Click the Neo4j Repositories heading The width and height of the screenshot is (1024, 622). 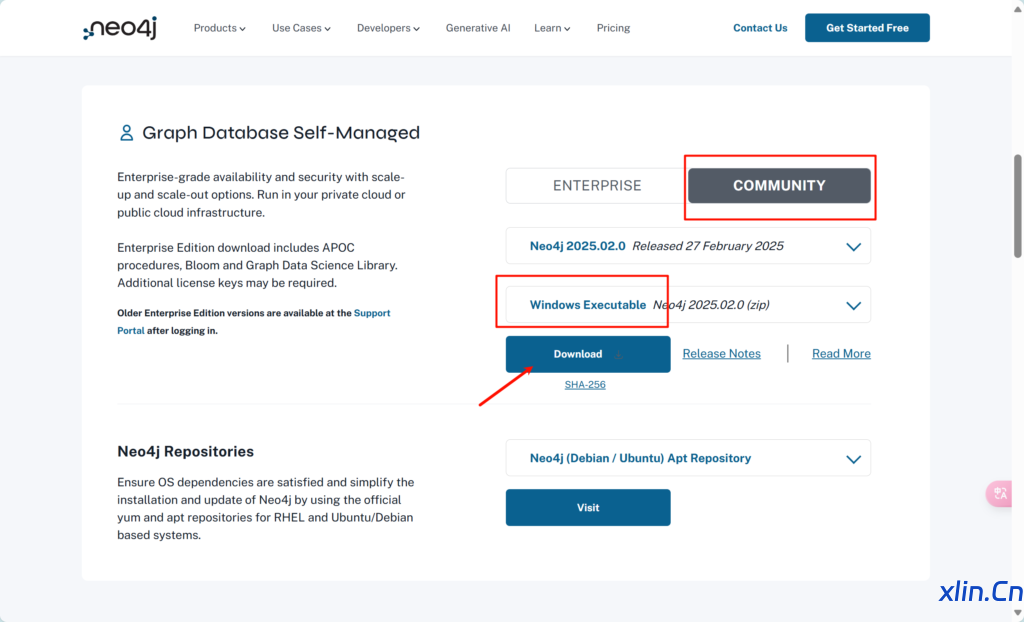click(x=185, y=451)
